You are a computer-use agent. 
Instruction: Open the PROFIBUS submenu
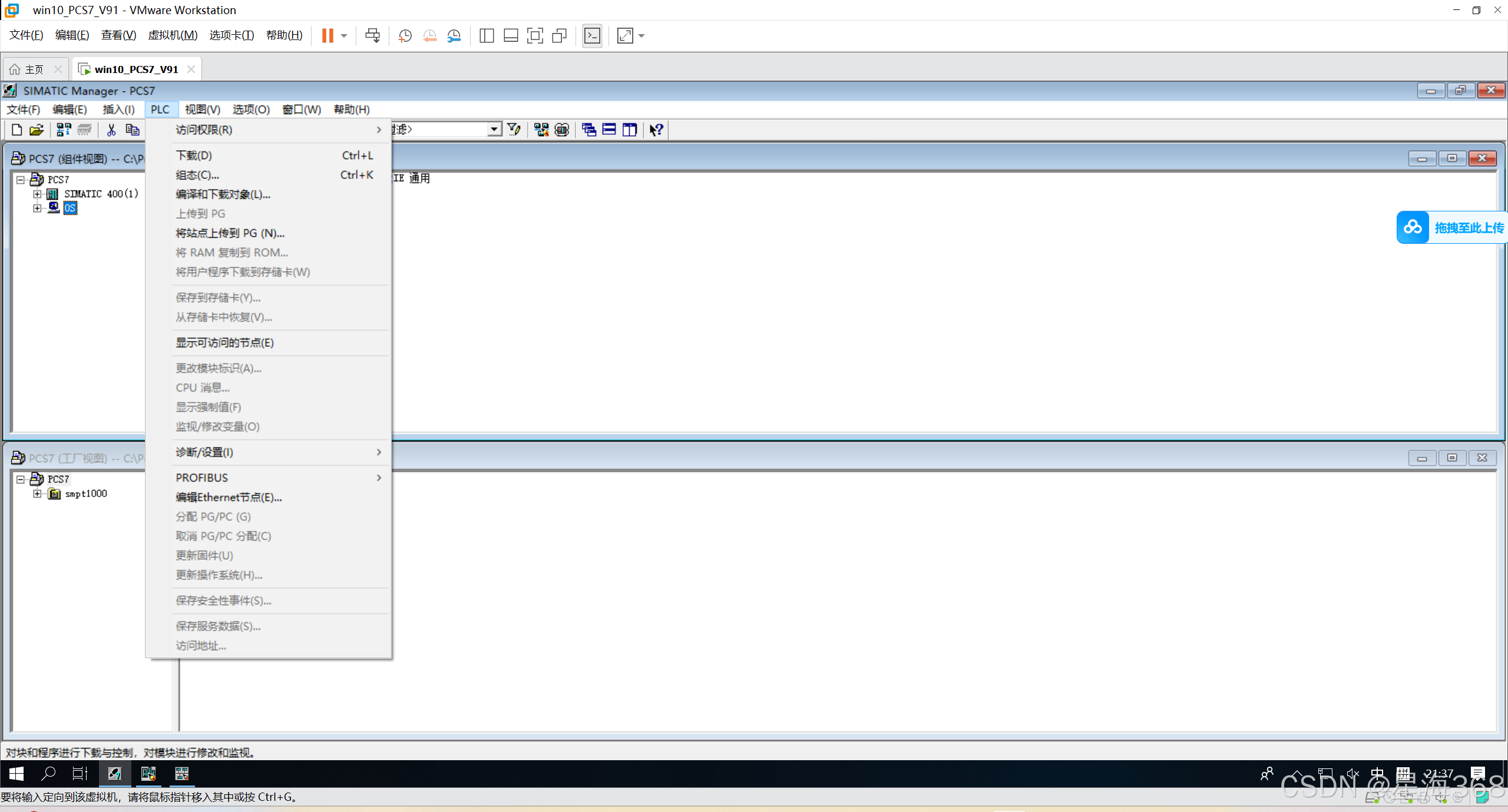(202, 478)
